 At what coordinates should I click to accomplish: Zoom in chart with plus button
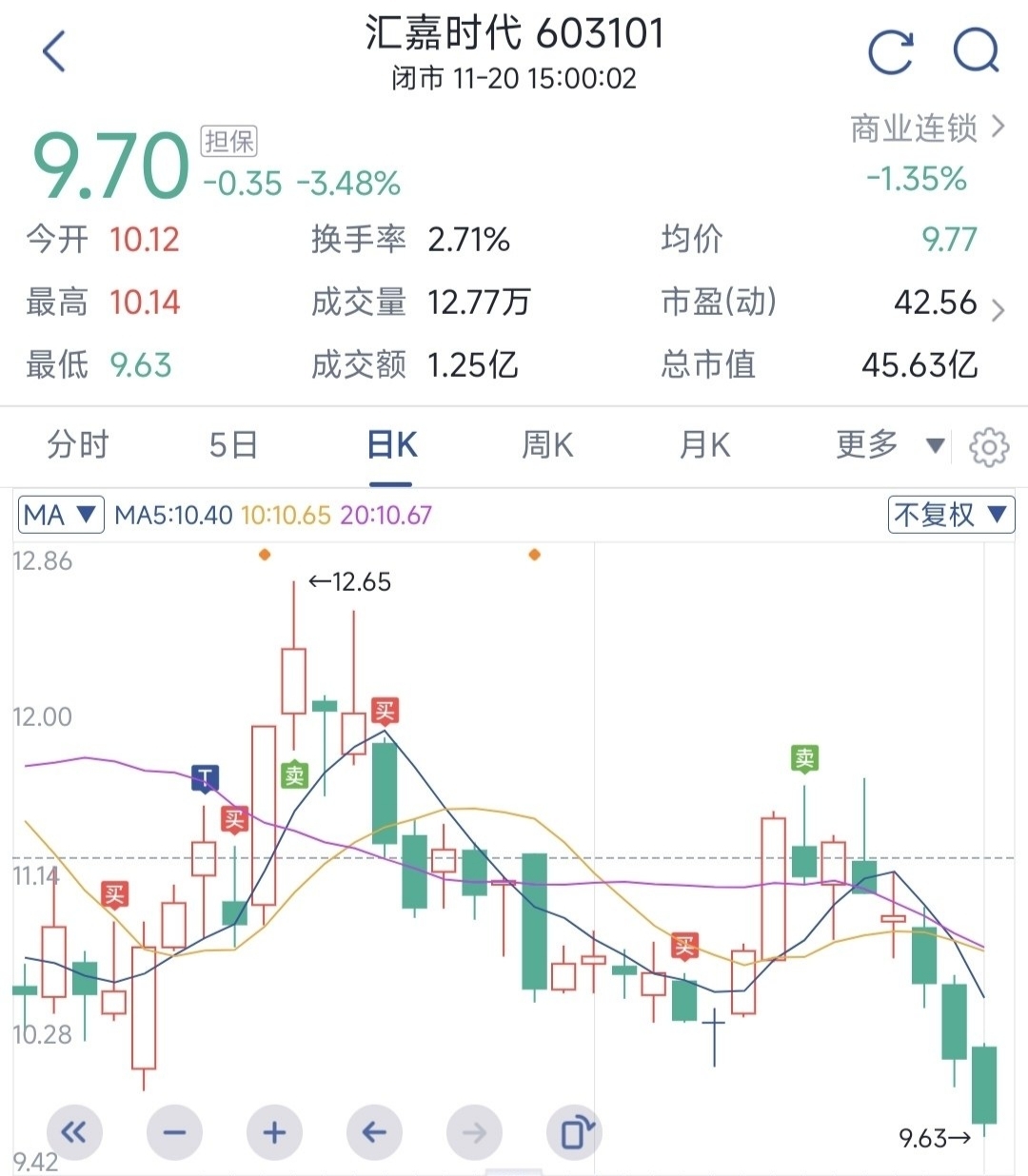click(x=274, y=1132)
